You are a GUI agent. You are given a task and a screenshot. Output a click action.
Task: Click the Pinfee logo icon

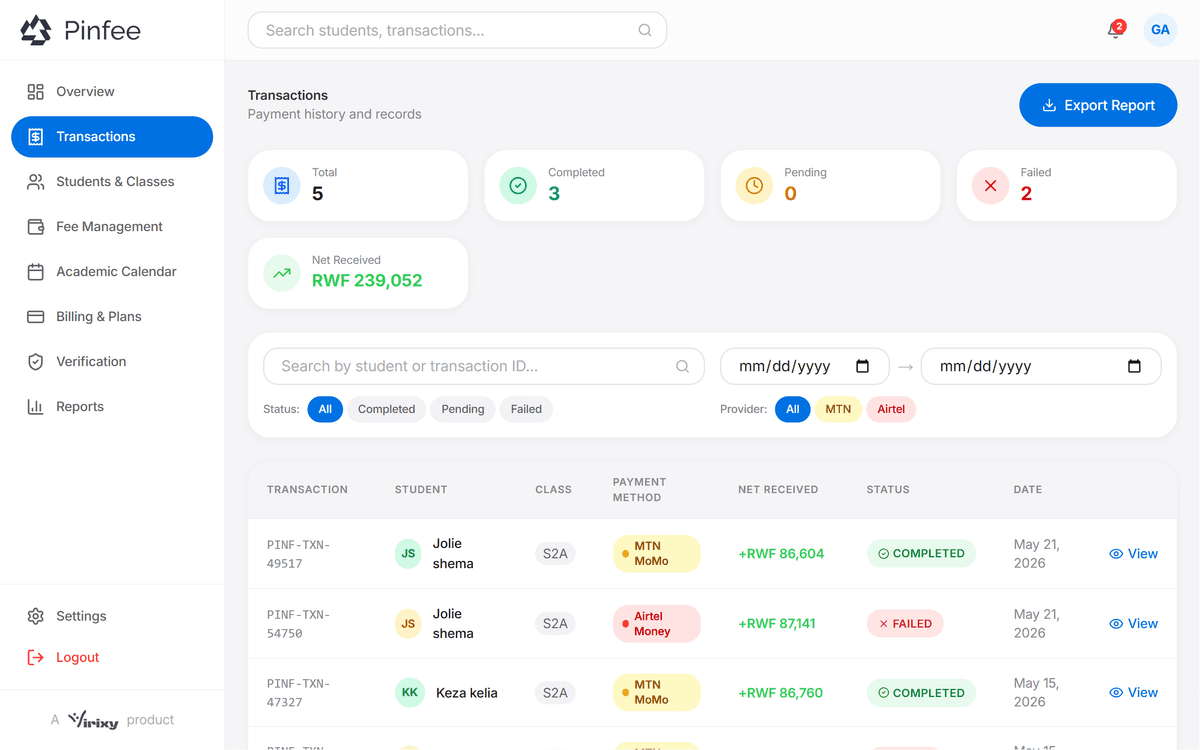[x=36, y=30]
